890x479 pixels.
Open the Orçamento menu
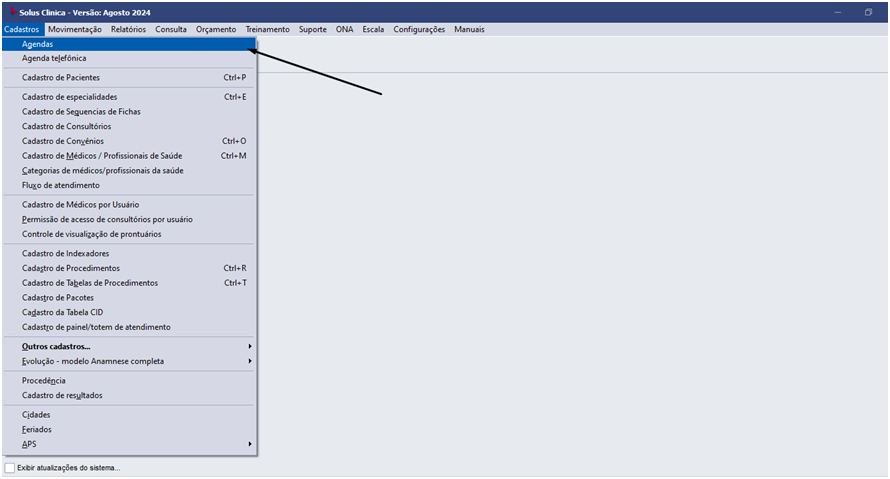216,30
